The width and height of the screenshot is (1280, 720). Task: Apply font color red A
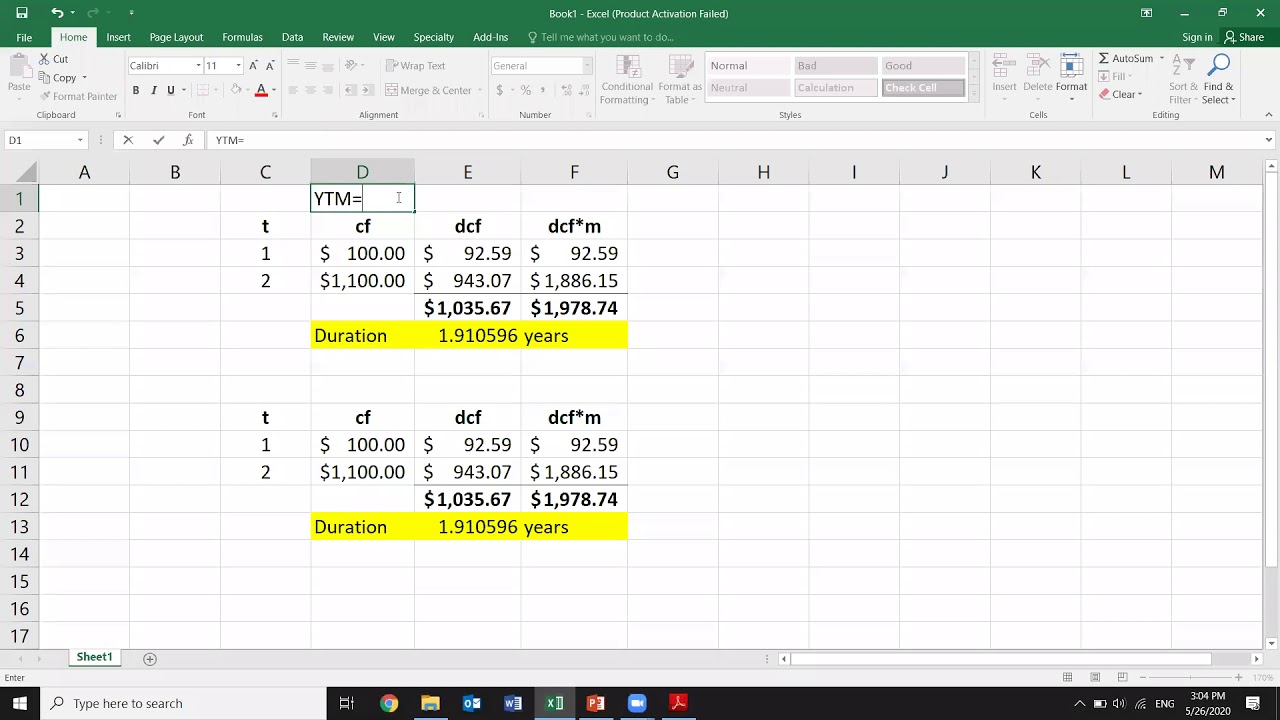[261, 90]
